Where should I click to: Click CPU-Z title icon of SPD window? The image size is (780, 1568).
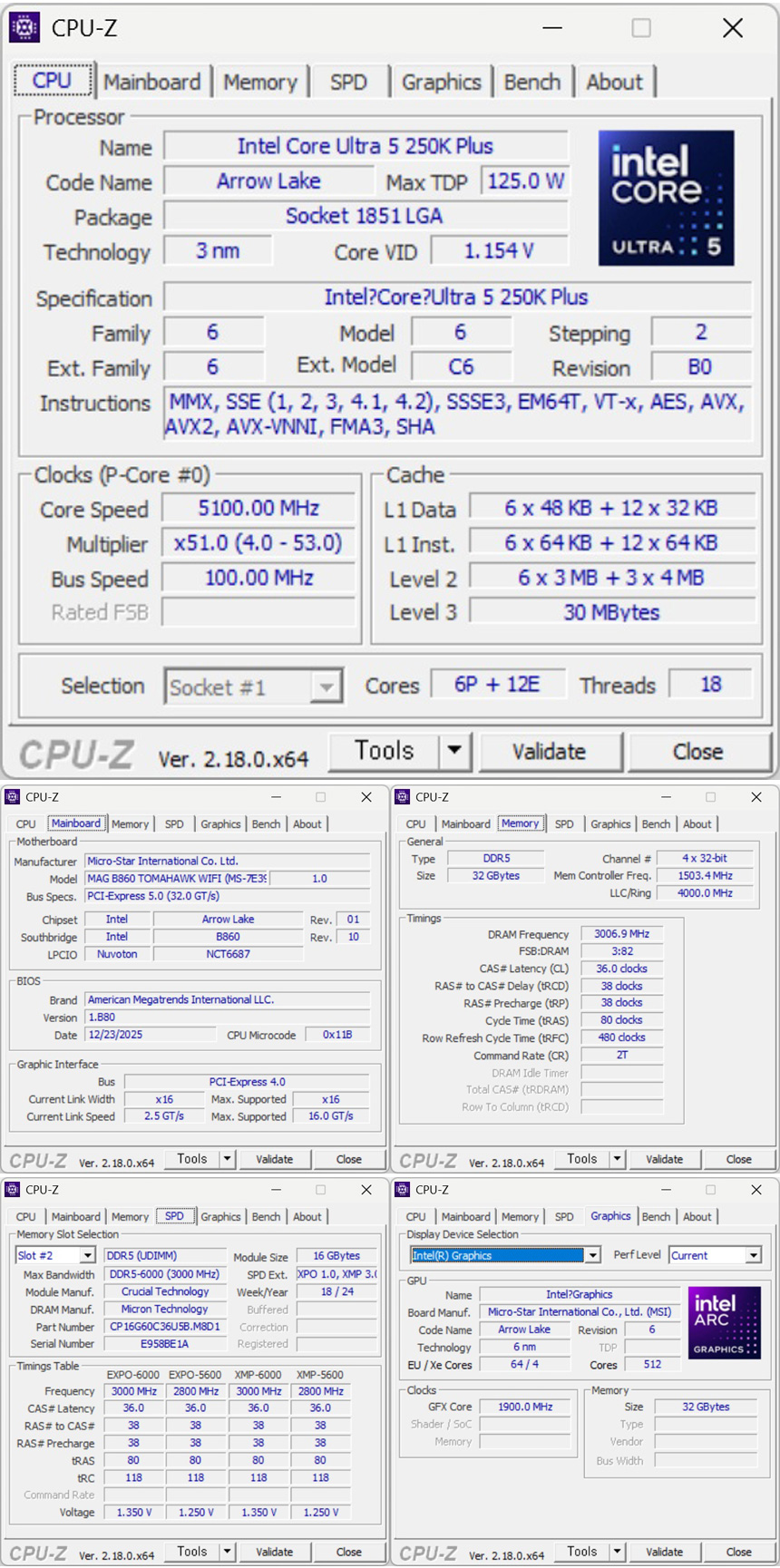pyautogui.click(x=13, y=1190)
